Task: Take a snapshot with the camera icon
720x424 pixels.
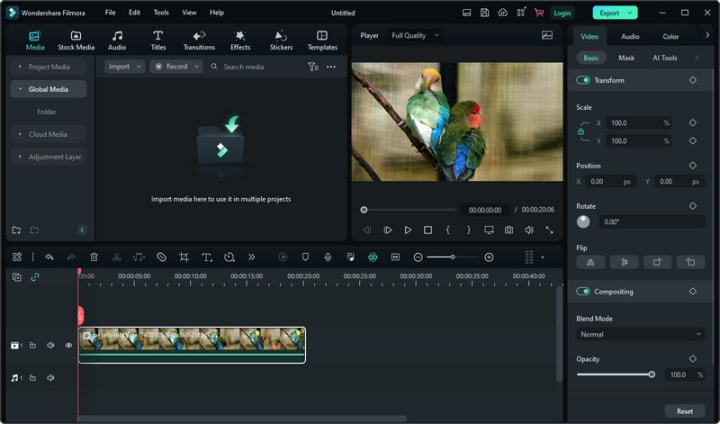Action: tap(509, 230)
